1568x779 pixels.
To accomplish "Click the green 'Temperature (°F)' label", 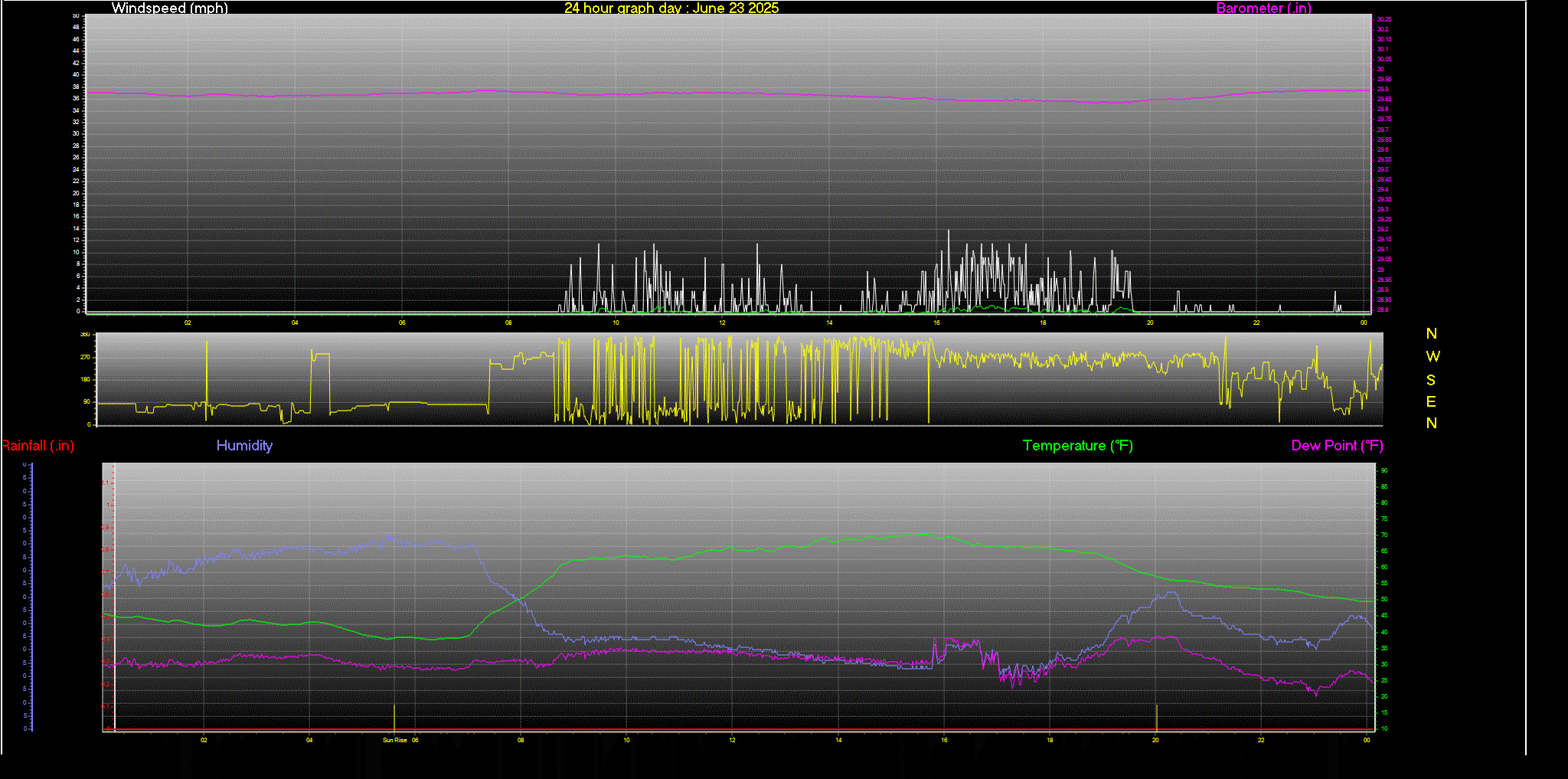I will [x=1078, y=445].
